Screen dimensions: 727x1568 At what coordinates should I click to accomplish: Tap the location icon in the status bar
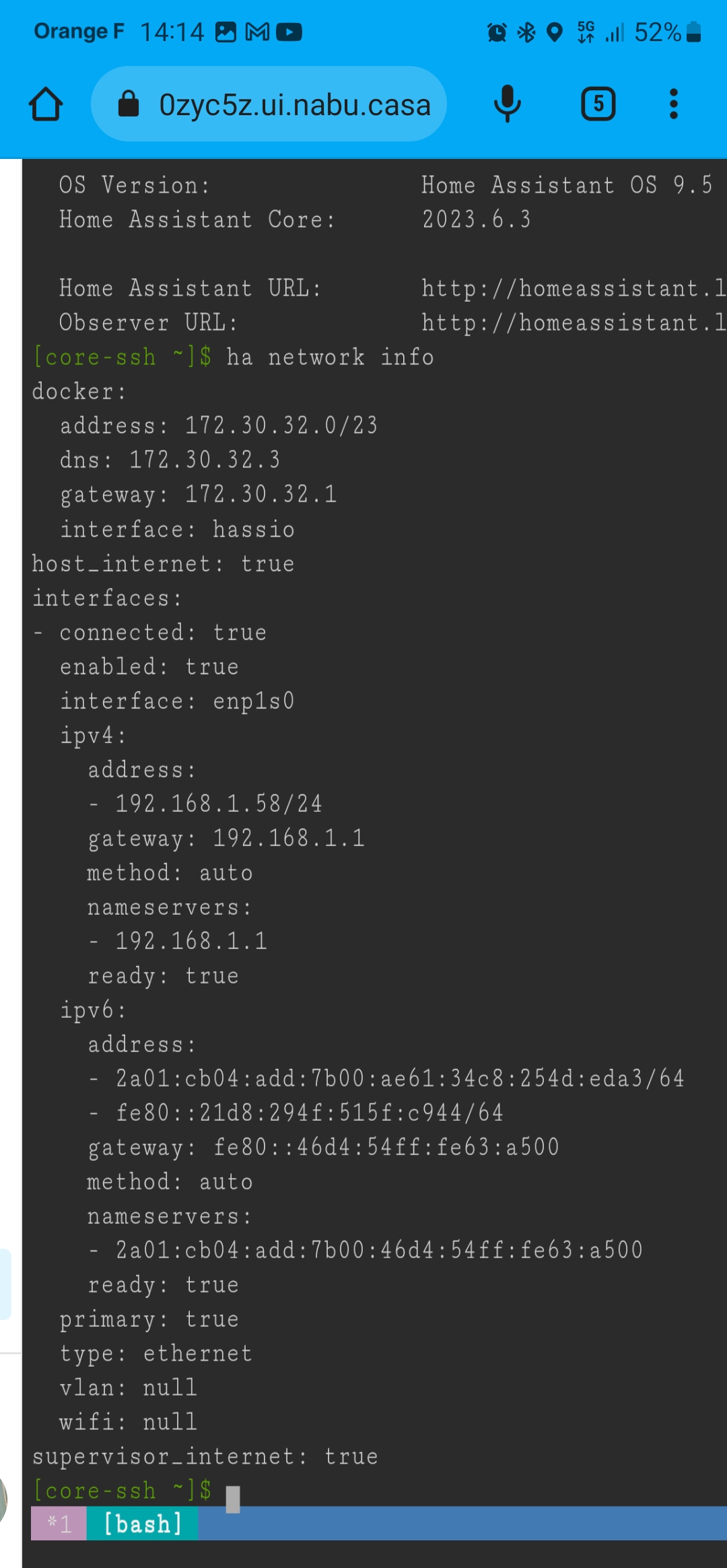tap(553, 31)
